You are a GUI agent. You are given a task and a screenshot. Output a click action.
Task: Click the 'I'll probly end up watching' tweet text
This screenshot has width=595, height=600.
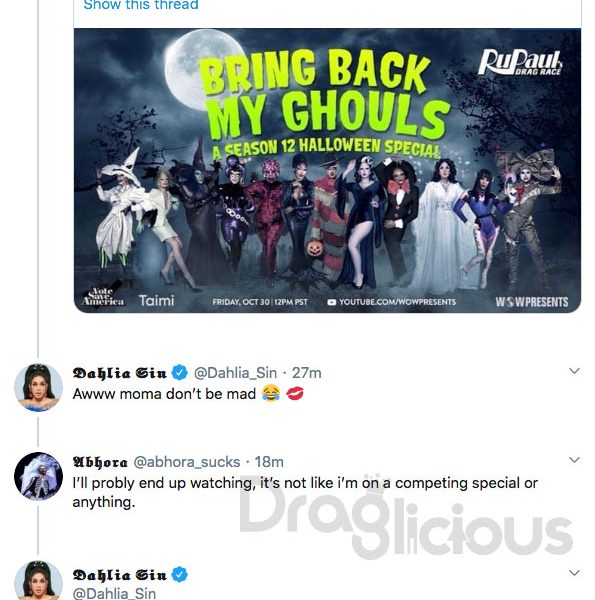click(305, 492)
